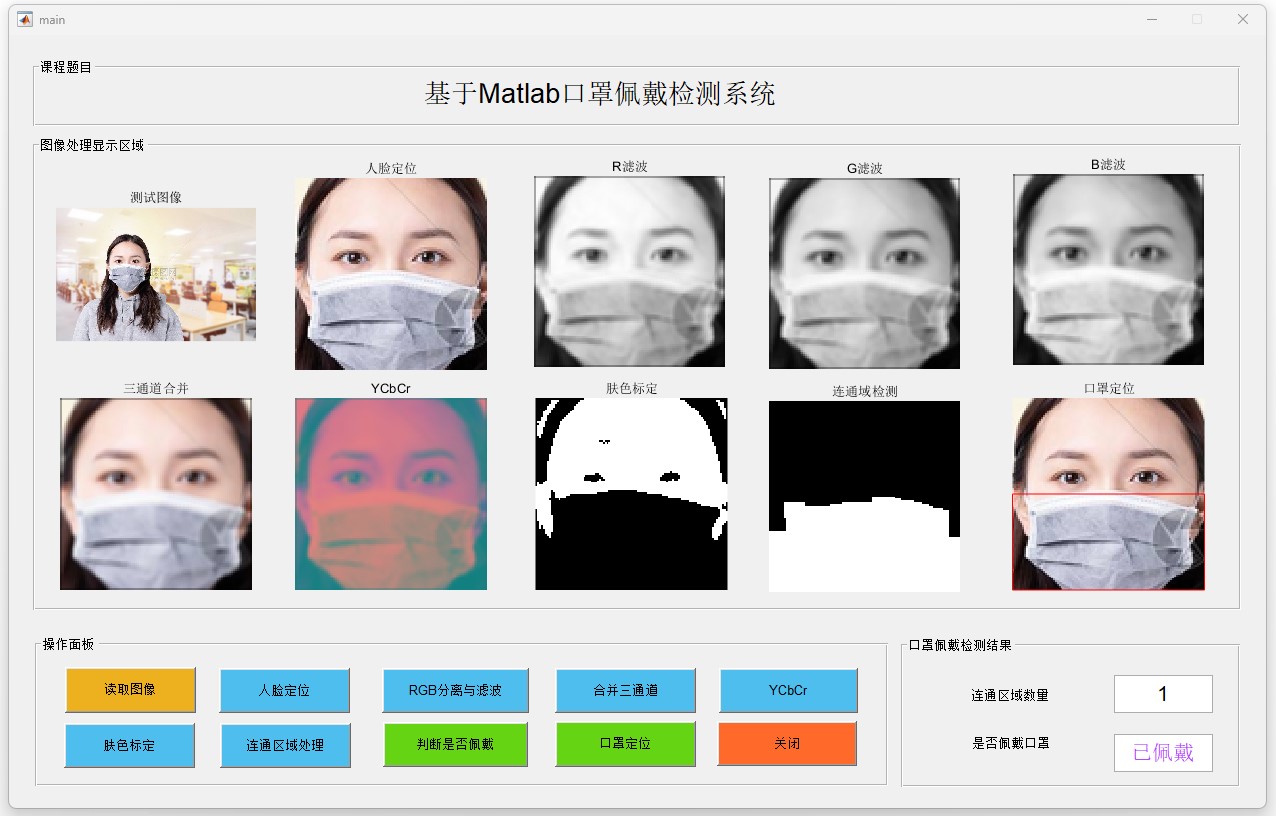Click the 合并三通道 button
This screenshot has height=816, width=1276.
(x=625, y=690)
